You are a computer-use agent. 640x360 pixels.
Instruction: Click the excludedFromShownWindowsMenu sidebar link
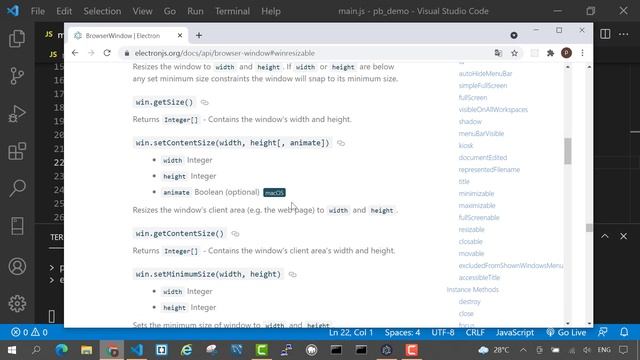tap(511, 266)
